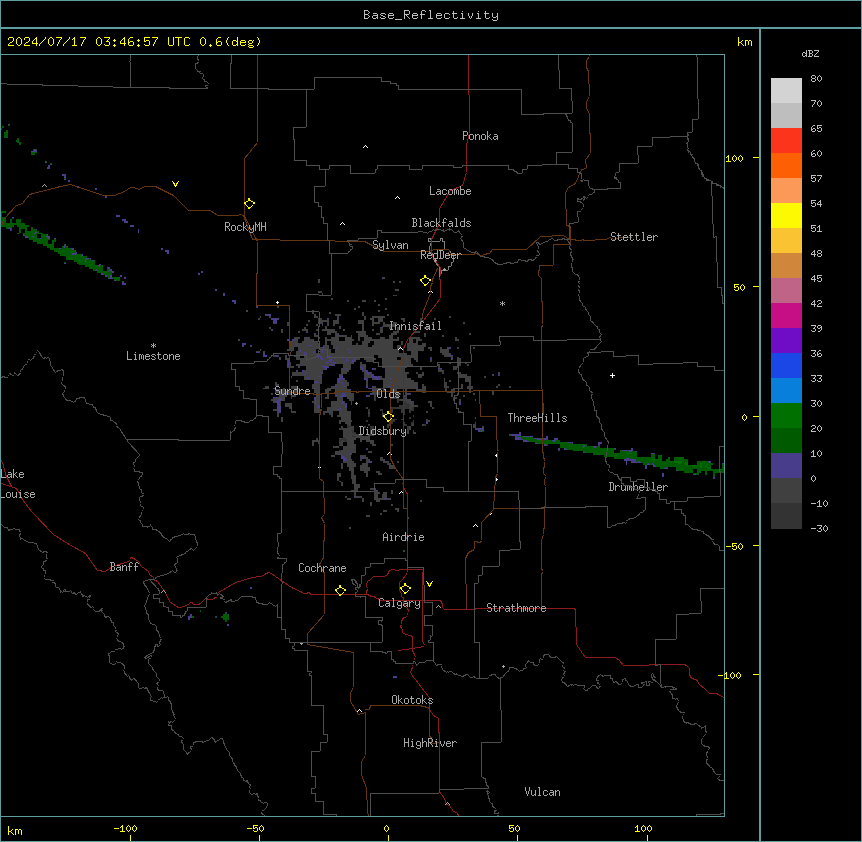Click the yellow marker above Calgary label

[x=405, y=589]
